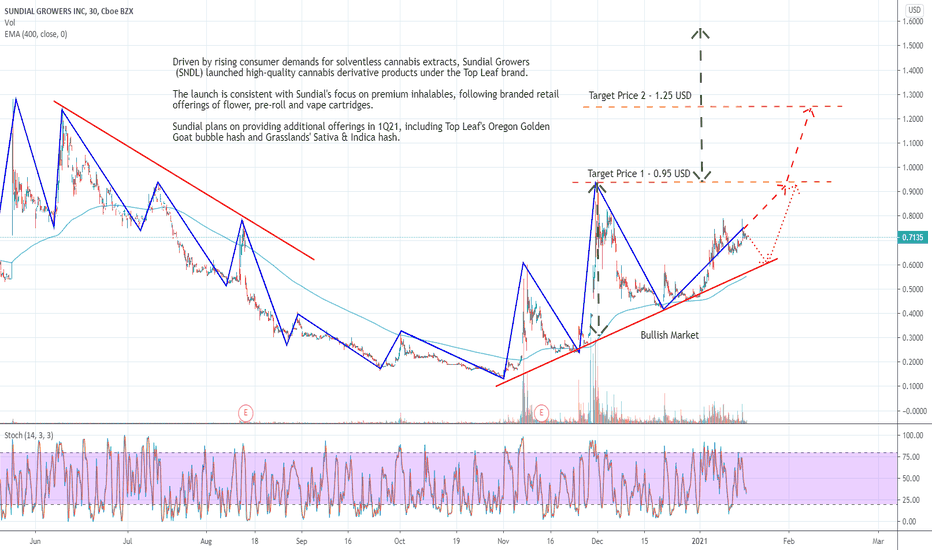Click the 25.00 stochastic axis label
Screen dimensions: 932x550
click(x=911, y=500)
